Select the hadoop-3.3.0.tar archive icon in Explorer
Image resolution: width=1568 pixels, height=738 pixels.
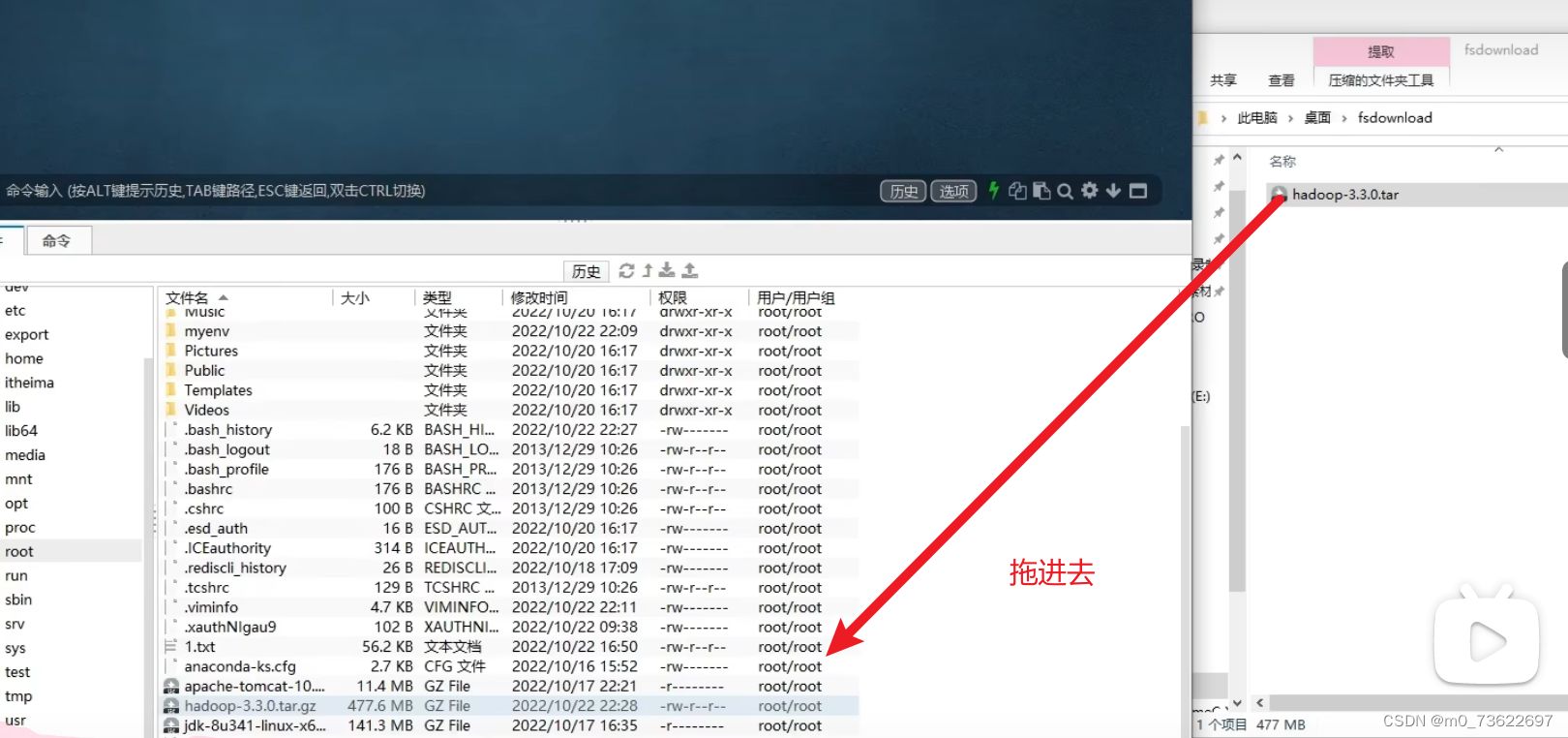1280,195
